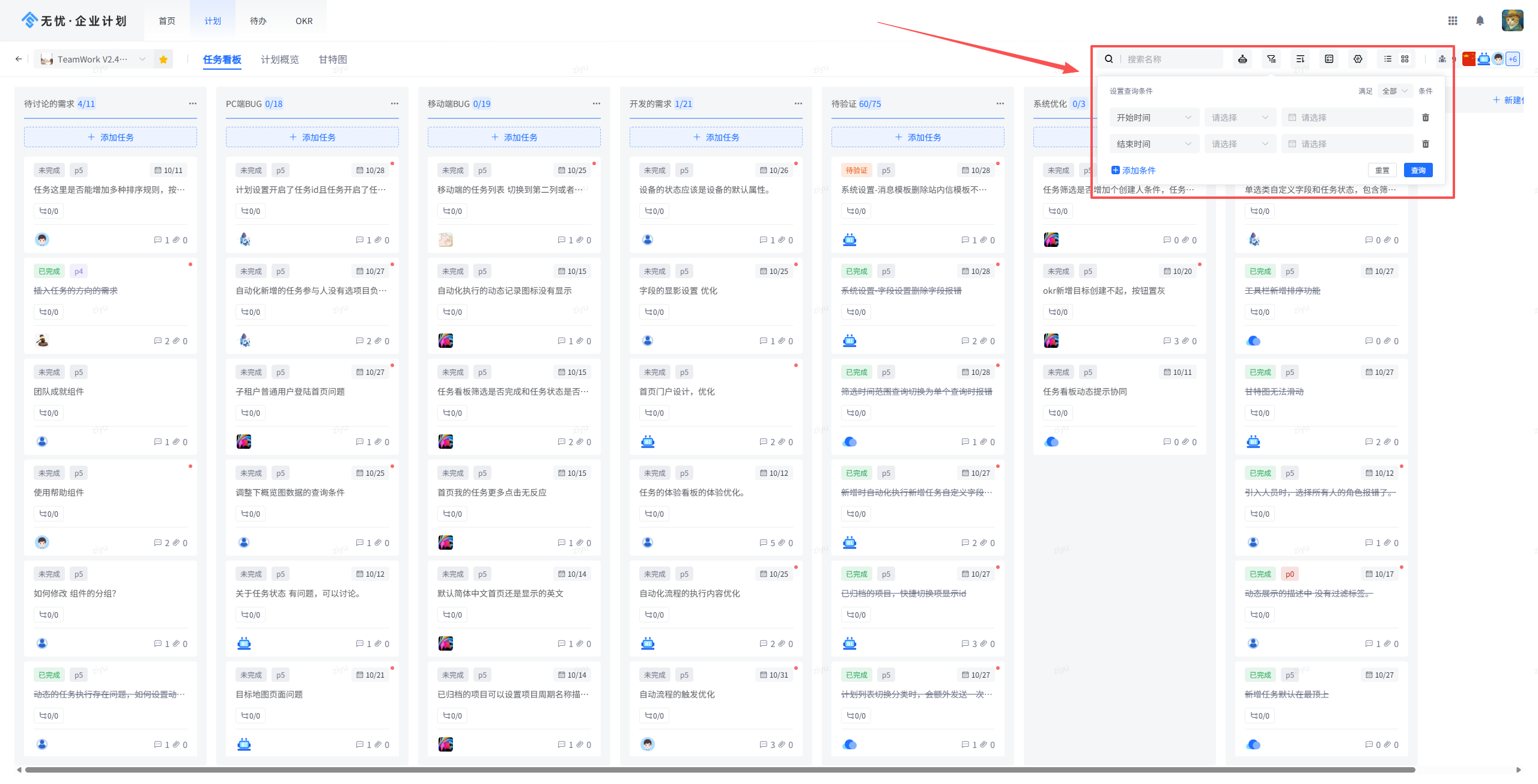The height and width of the screenshot is (784, 1538).
Task: Click the filter funnel icon
Action: coord(1271,59)
